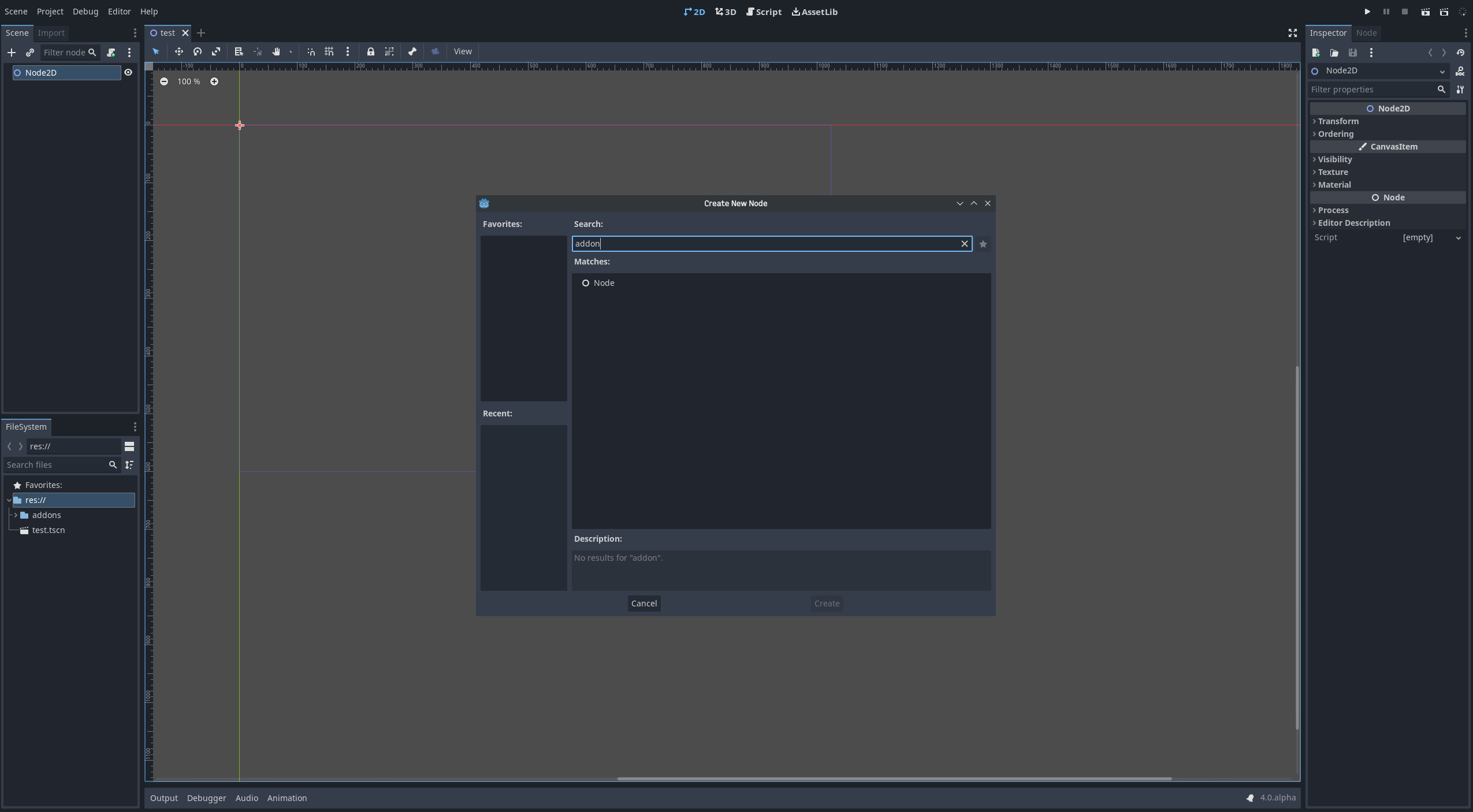Toggle the lock selected node button
Viewport: 1473px width, 812px height.
click(x=370, y=51)
